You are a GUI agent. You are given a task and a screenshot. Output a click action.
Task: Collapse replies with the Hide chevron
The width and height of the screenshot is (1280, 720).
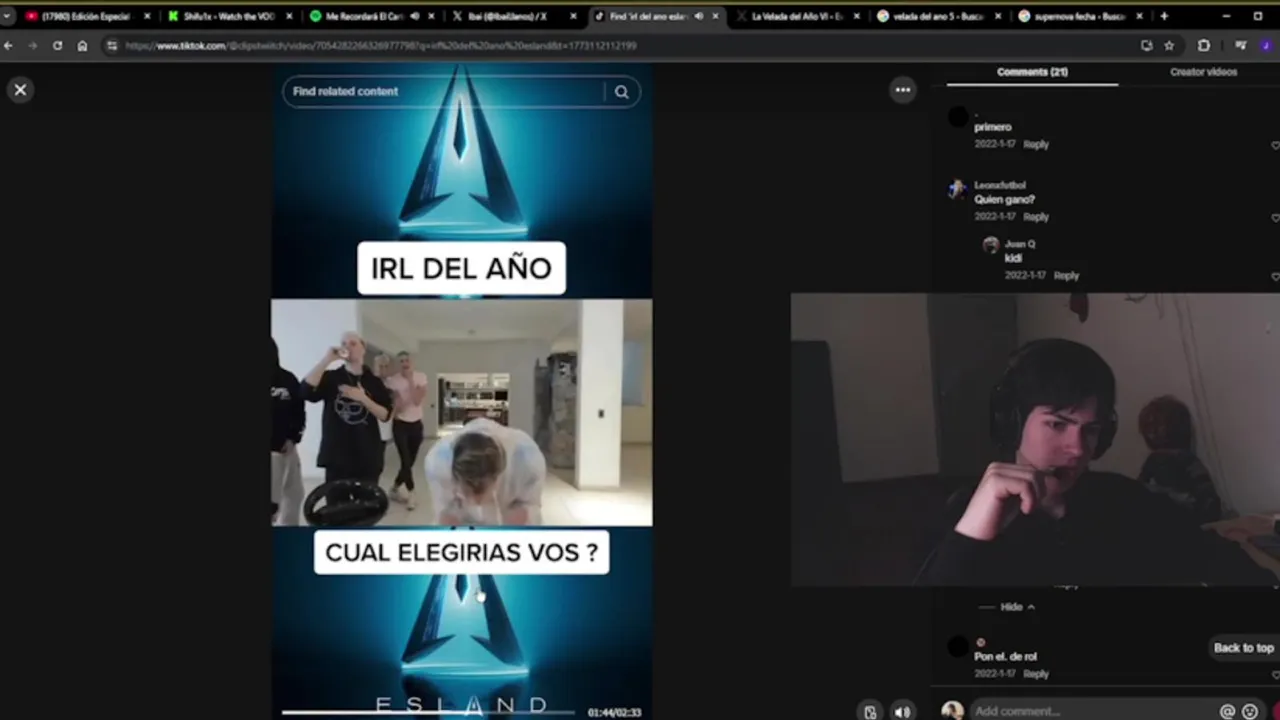[1018, 607]
